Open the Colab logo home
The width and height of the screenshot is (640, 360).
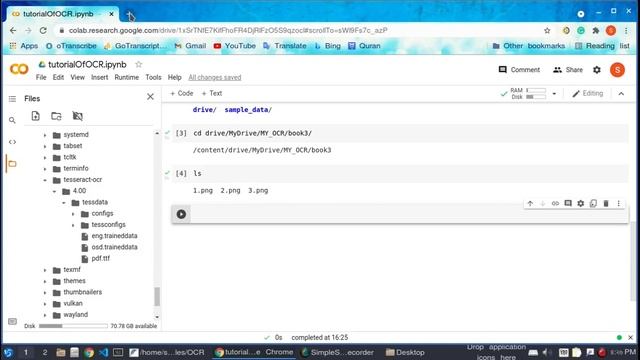[19, 69]
